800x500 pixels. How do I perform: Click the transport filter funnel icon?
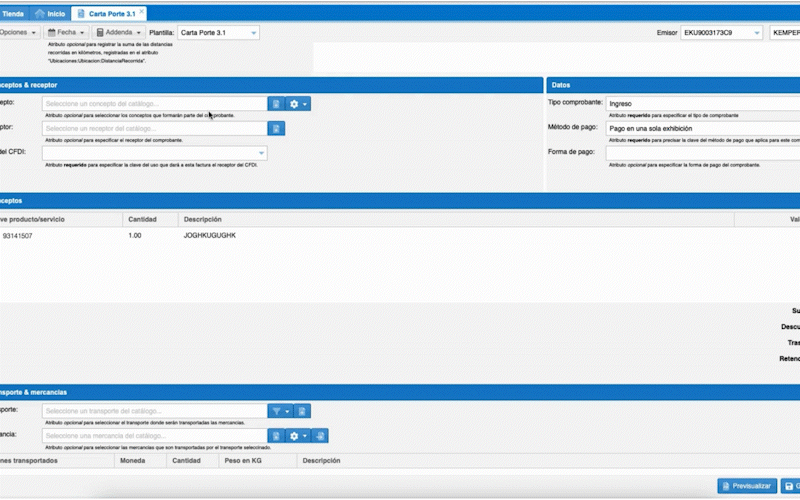point(279,411)
